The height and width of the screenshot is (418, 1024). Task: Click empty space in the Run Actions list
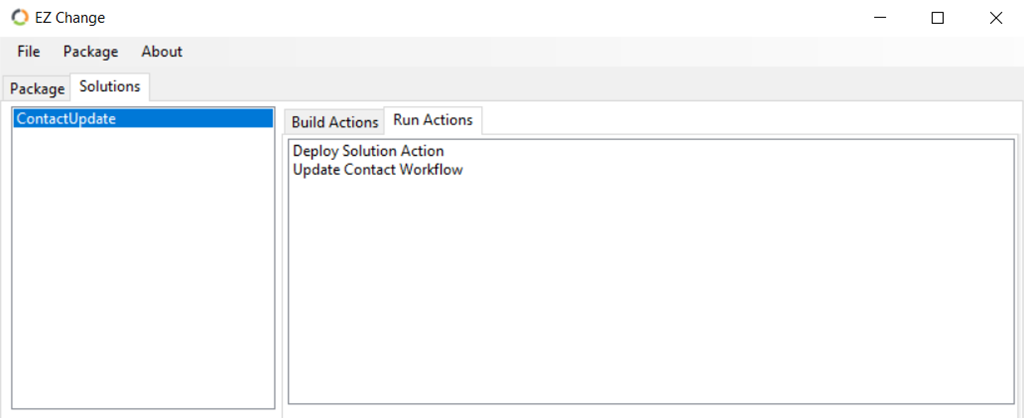coord(651,291)
